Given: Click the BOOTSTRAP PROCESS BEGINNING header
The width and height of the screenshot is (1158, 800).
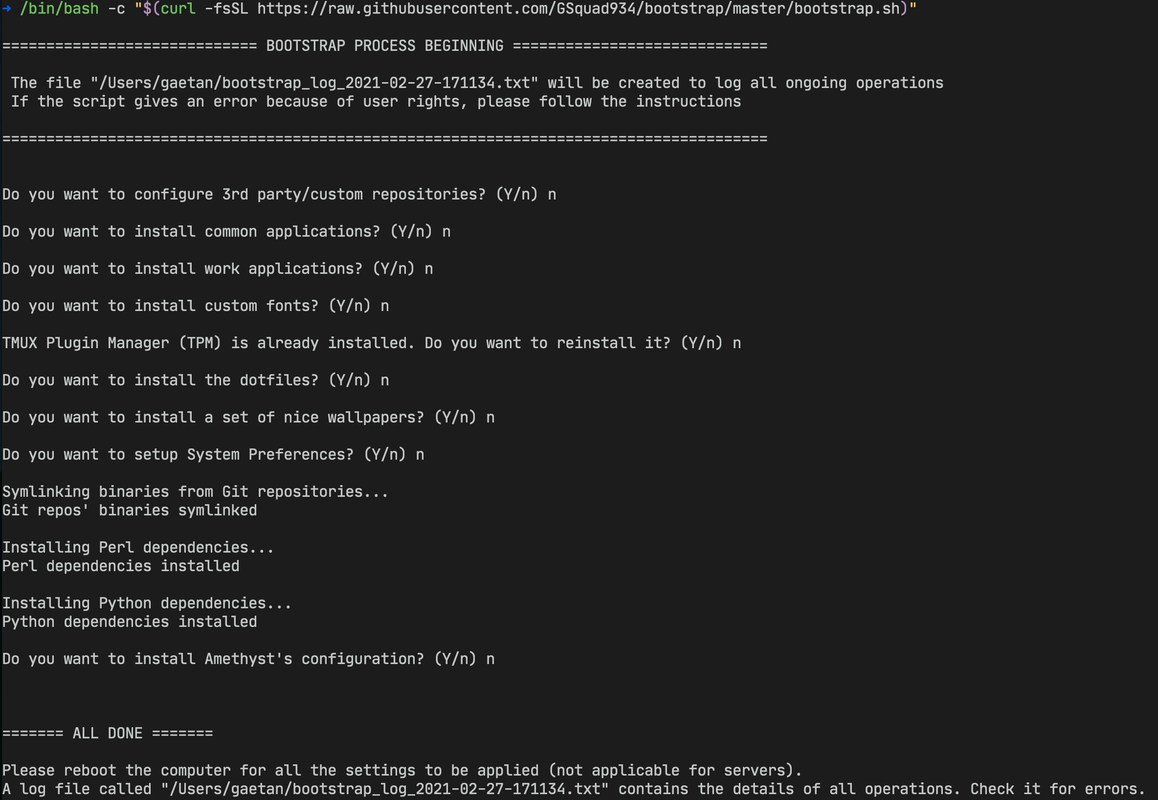Looking at the screenshot, I should 384,46.
